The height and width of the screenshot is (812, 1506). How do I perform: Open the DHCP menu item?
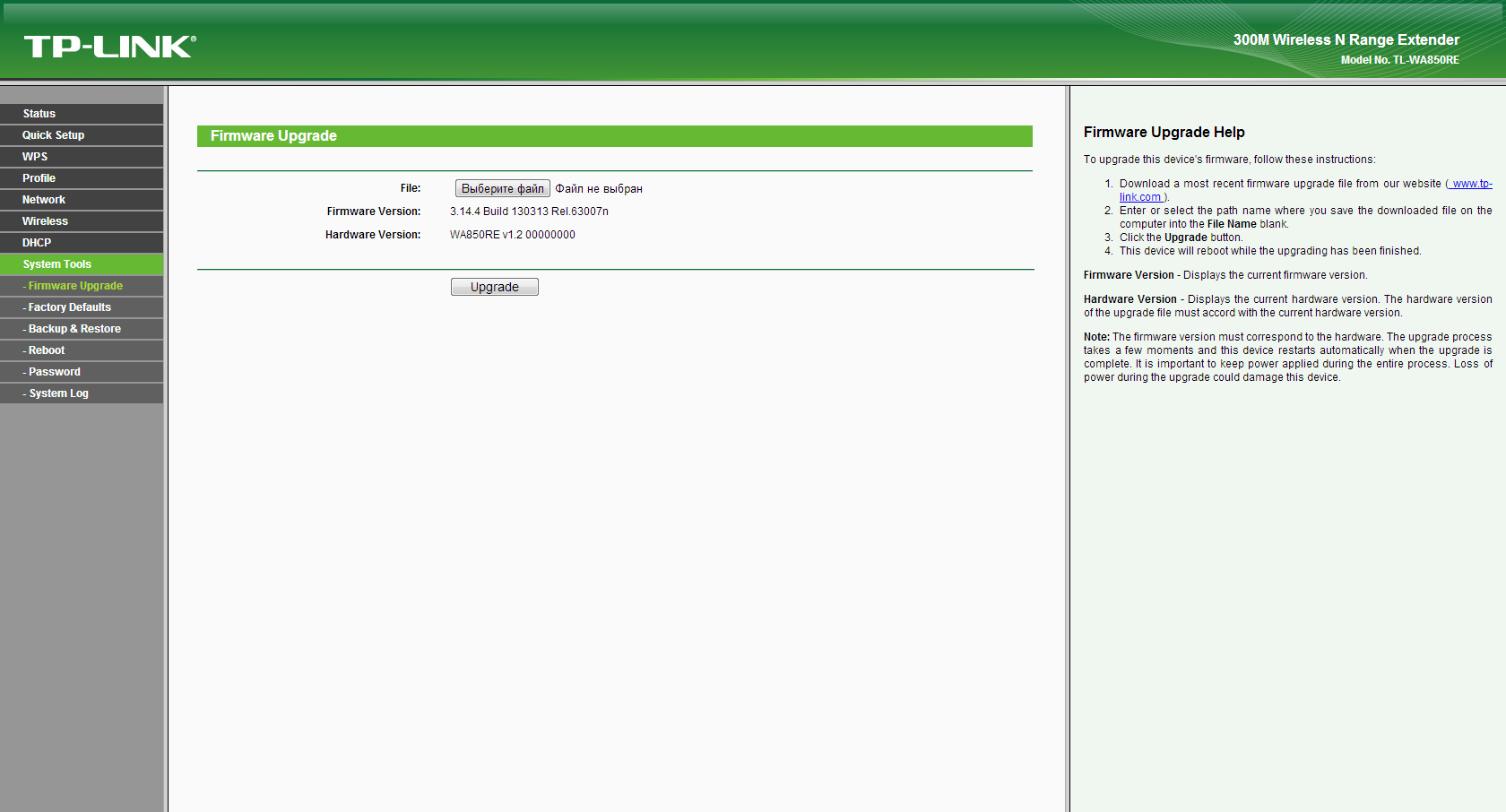click(x=82, y=243)
